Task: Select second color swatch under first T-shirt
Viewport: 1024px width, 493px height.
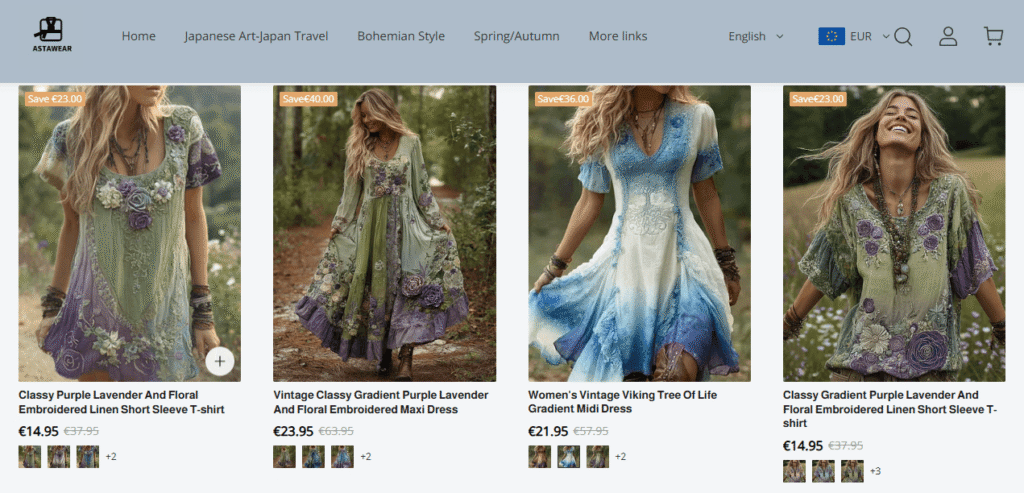Action: [59, 456]
